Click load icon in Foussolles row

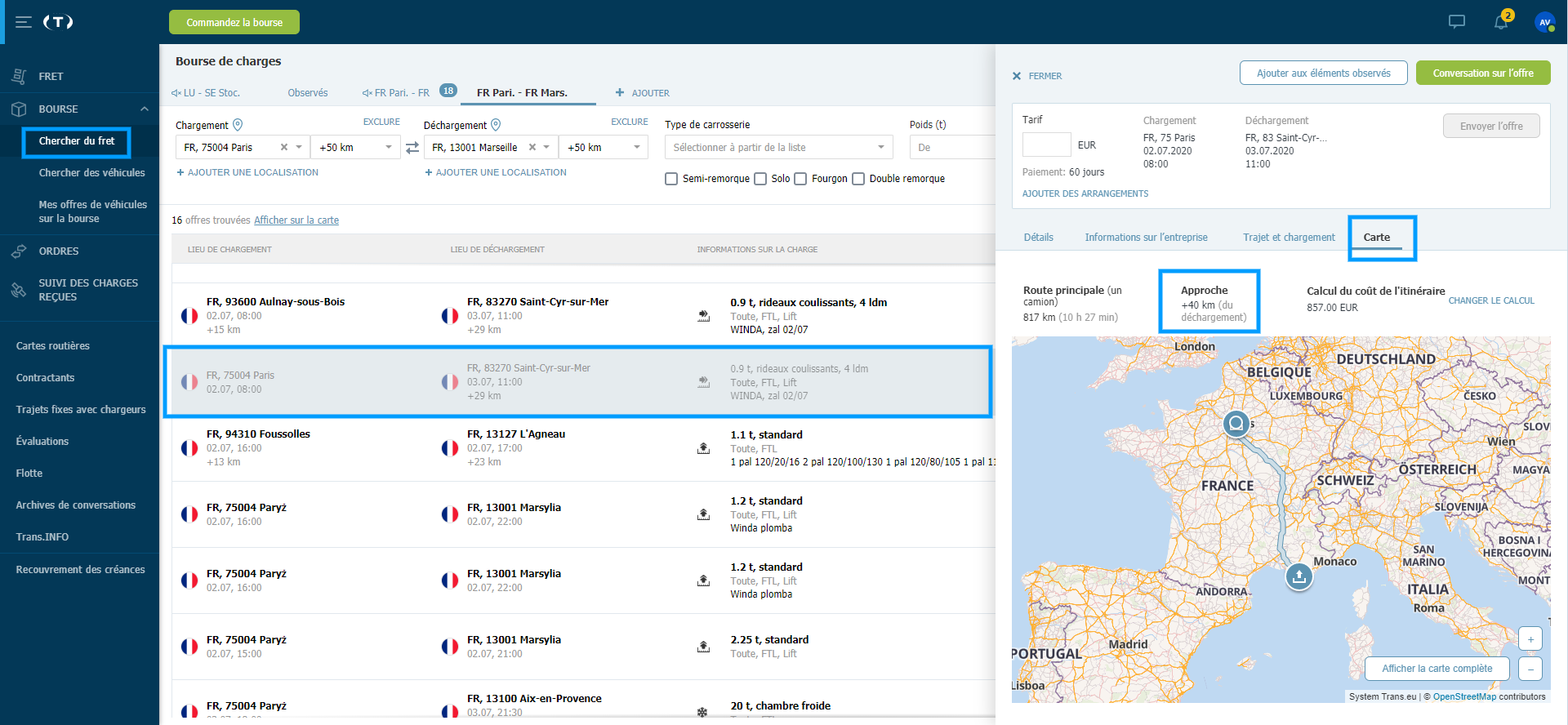point(703,448)
